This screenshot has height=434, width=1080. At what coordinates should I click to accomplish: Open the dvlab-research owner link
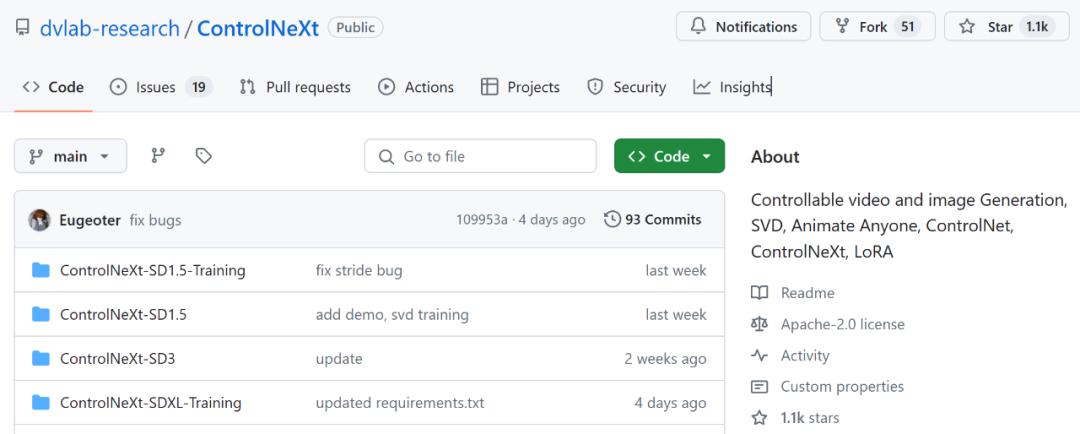[x=109, y=28]
